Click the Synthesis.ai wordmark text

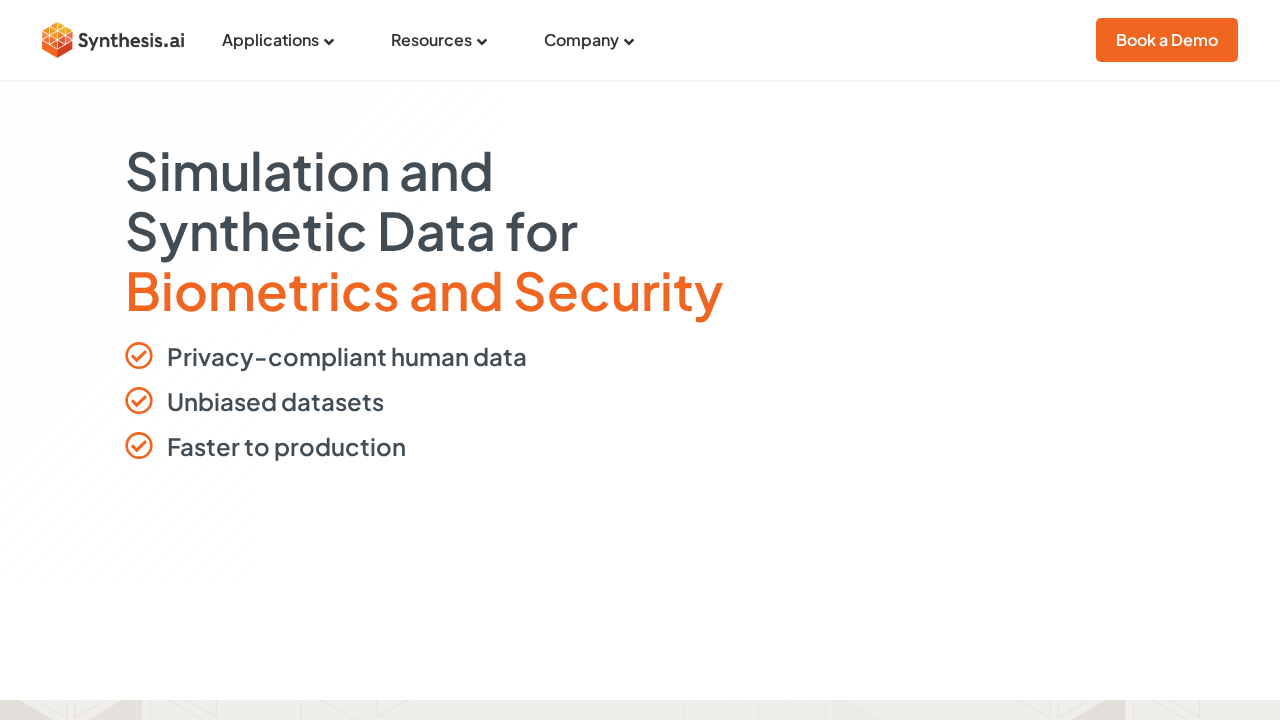click(x=130, y=41)
